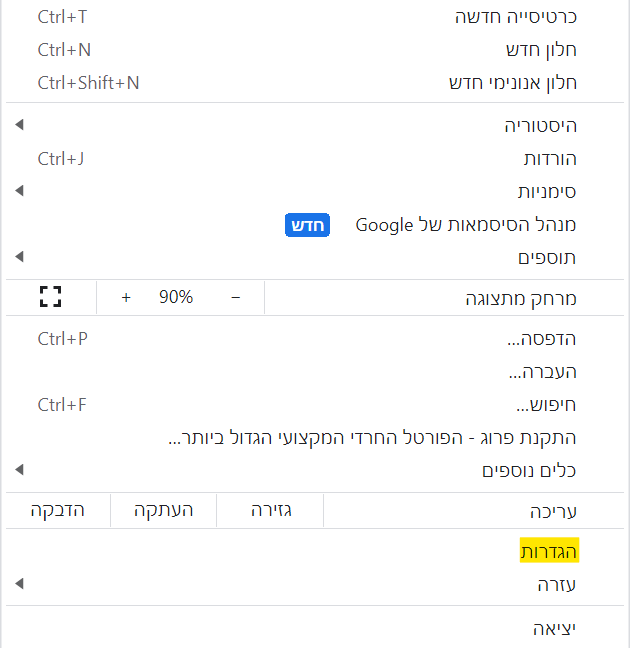The width and height of the screenshot is (630, 648).
Task: Open מנהל הסיסמאות של Google
Action: click(466, 225)
